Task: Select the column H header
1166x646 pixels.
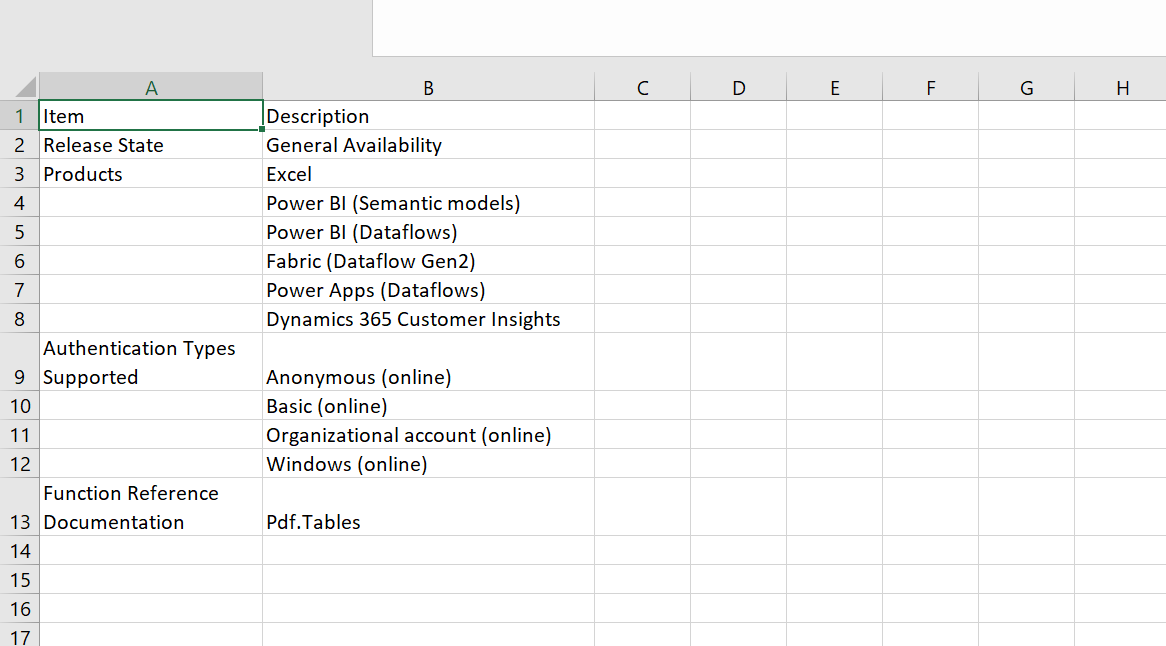Action: point(1122,88)
